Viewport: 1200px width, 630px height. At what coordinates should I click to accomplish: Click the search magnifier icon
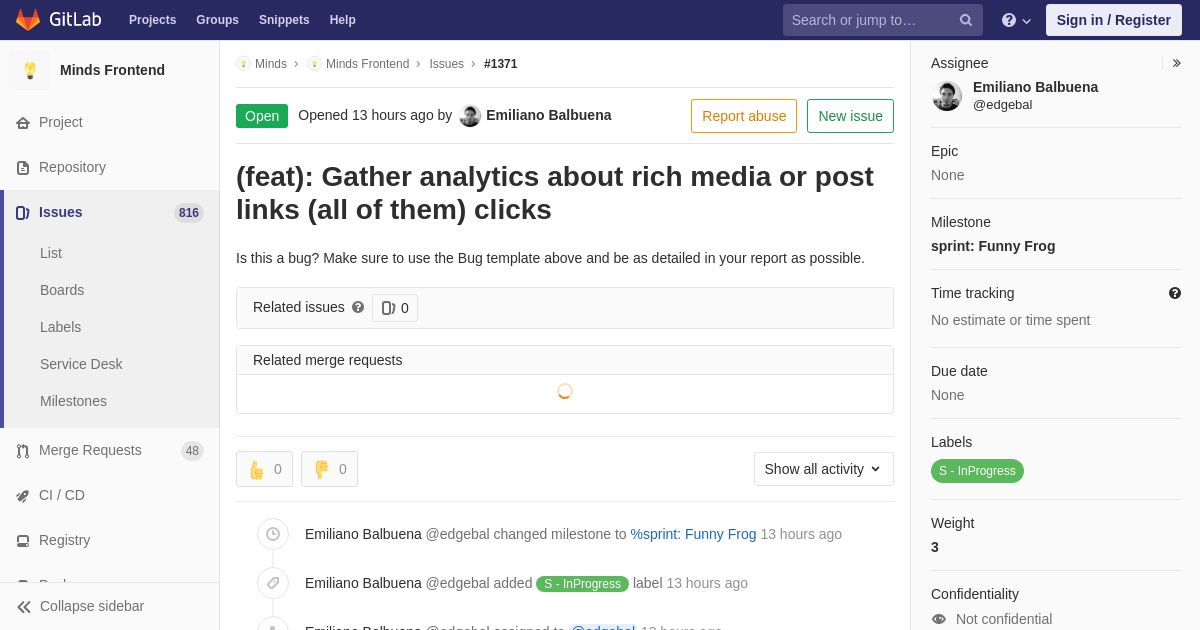[966, 20]
